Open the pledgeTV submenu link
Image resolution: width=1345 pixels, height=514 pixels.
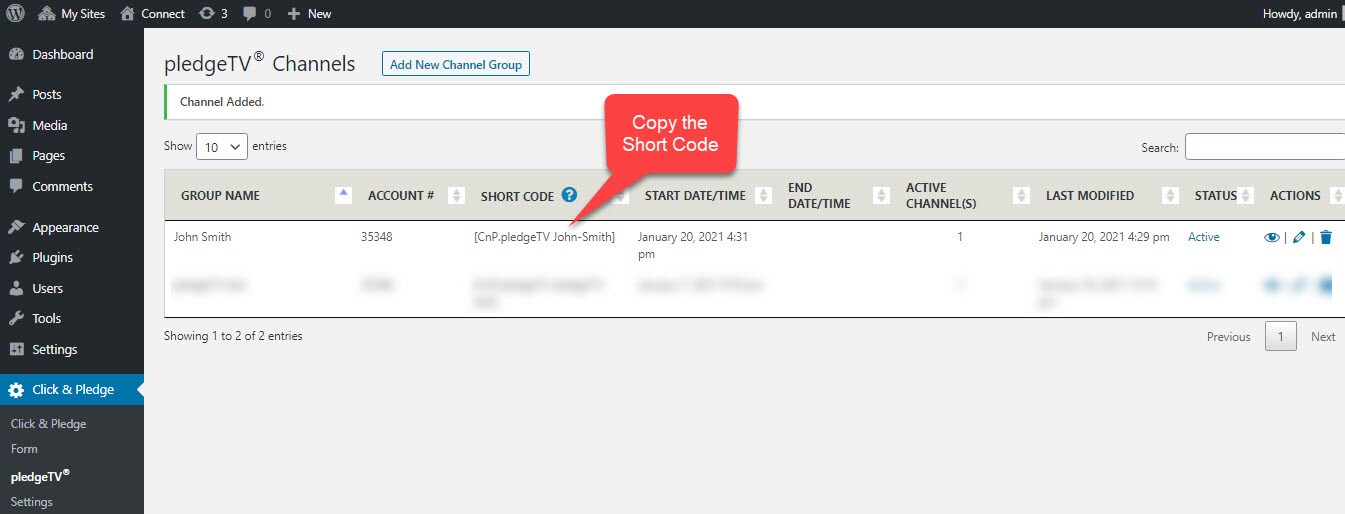[x=41, y=475]
